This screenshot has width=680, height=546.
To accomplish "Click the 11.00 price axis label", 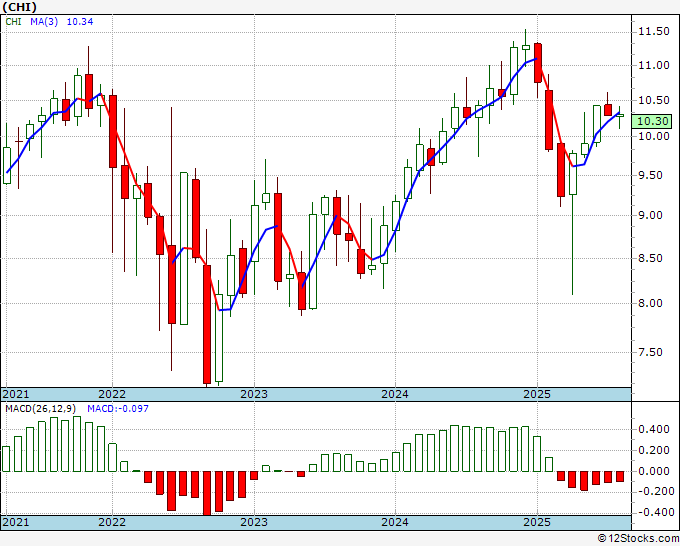I will pyautogui.click(x=653, y=66).
